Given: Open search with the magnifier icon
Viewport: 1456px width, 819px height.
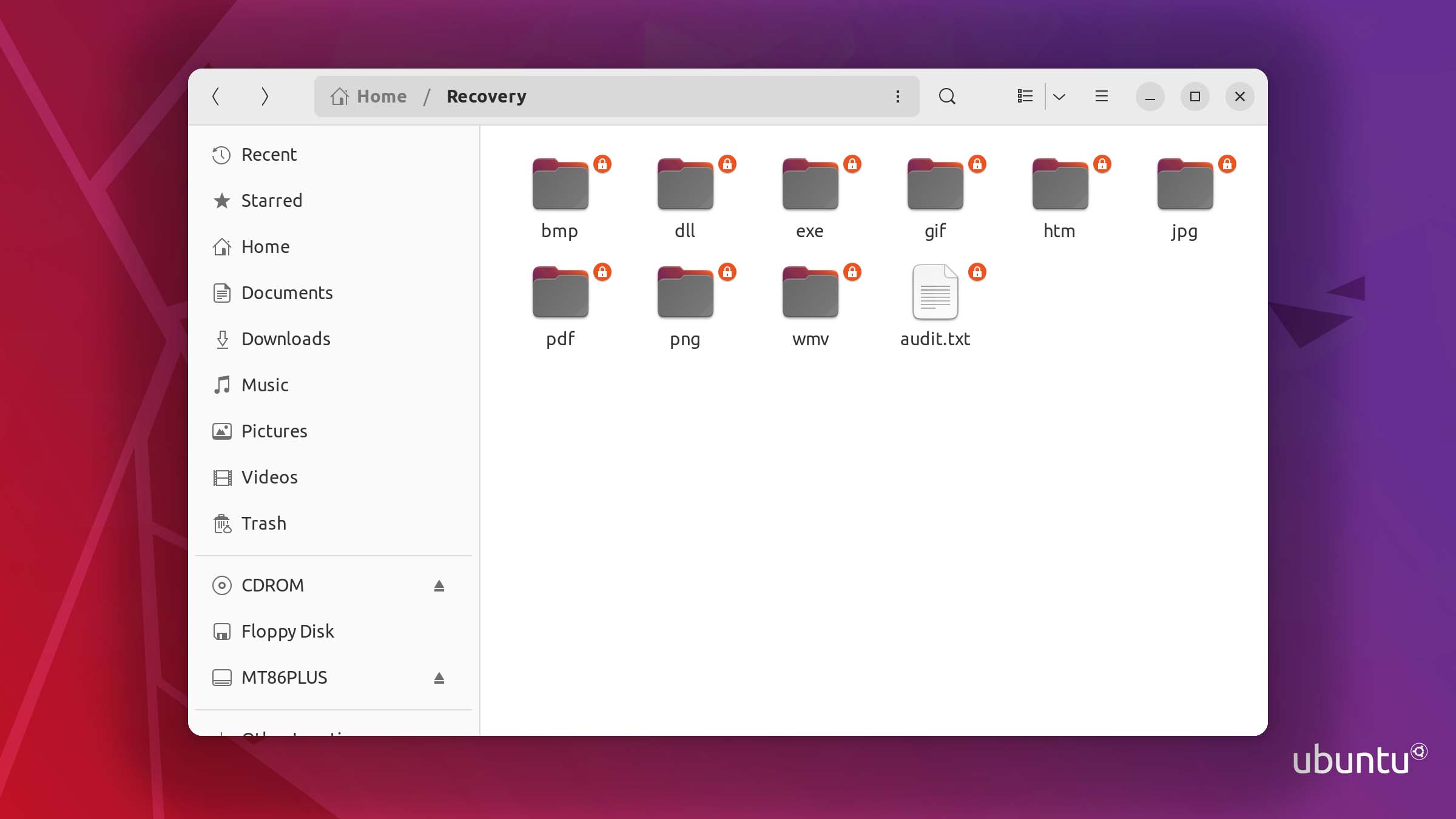Looking at the screenshot, I should [947, 96].
